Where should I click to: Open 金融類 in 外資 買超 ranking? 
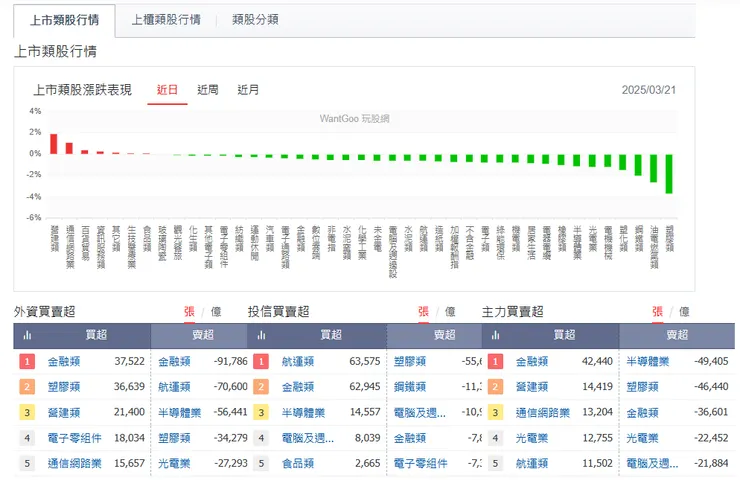point(64,362)
